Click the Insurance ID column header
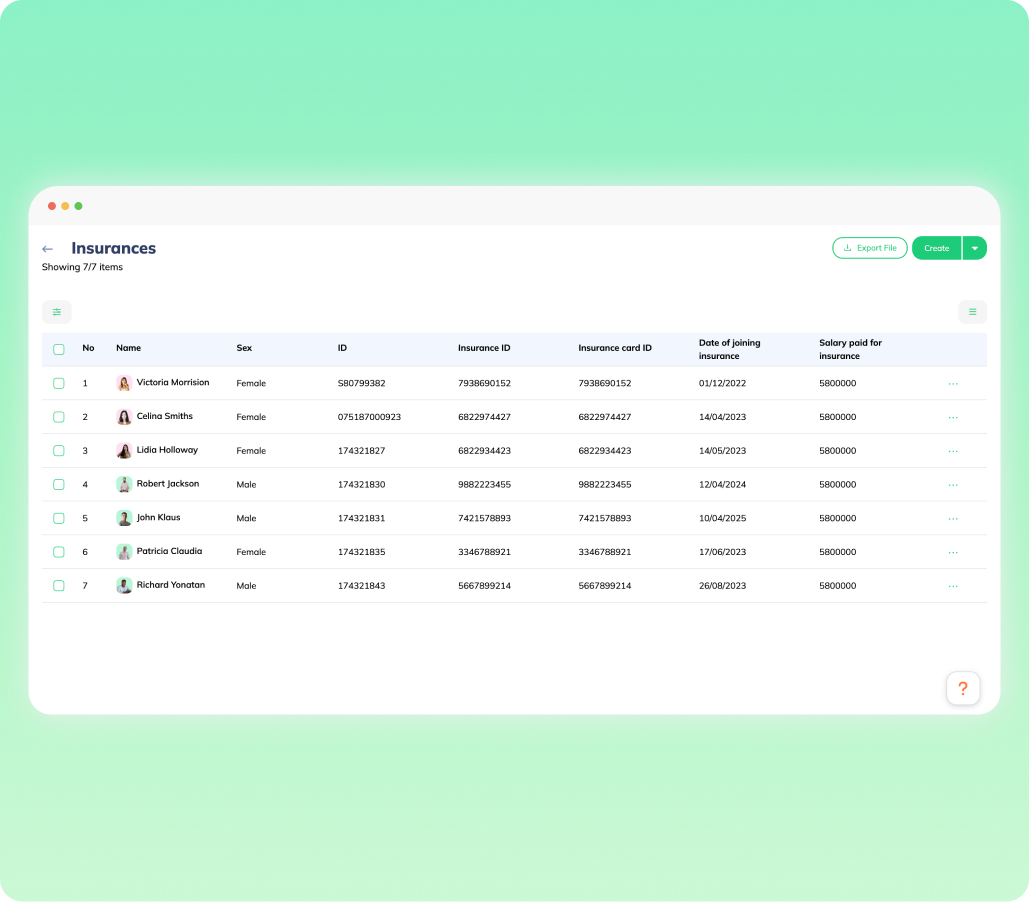 pos(484,348)
